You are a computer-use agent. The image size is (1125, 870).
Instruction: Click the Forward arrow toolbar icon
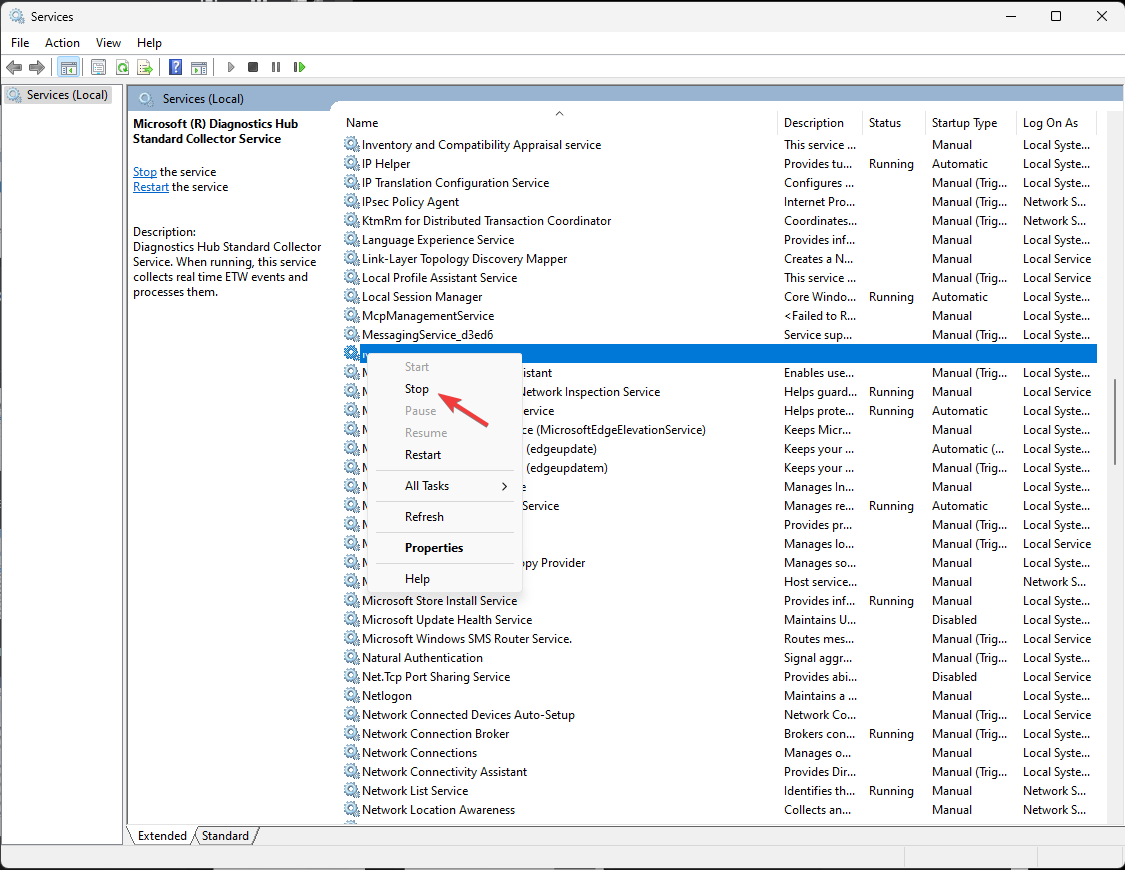point(37,67)
